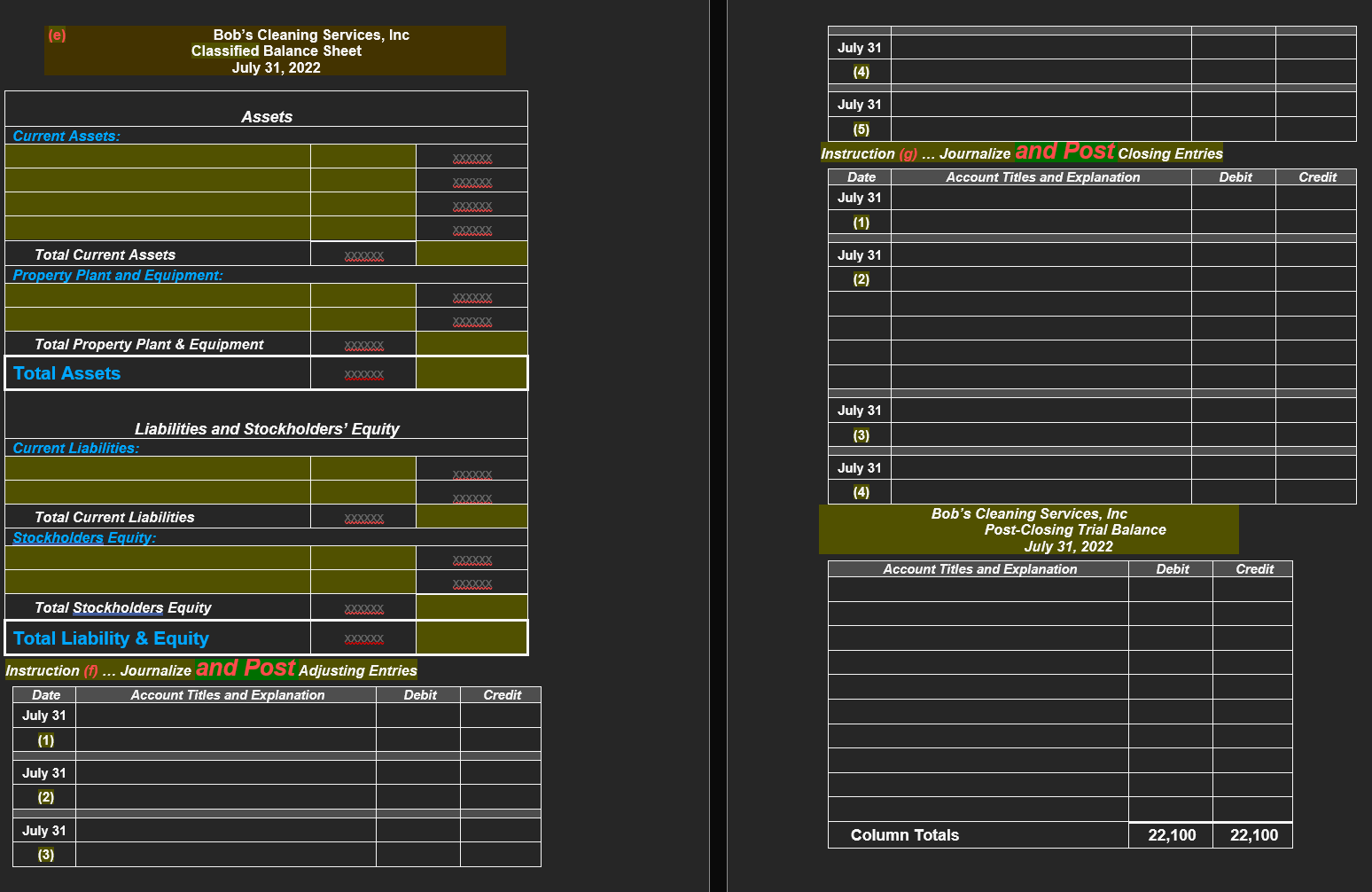Click 'Account Titles and Explanation' header in Closing Entries
The image size is (1372, 892).
(1043, 177)
